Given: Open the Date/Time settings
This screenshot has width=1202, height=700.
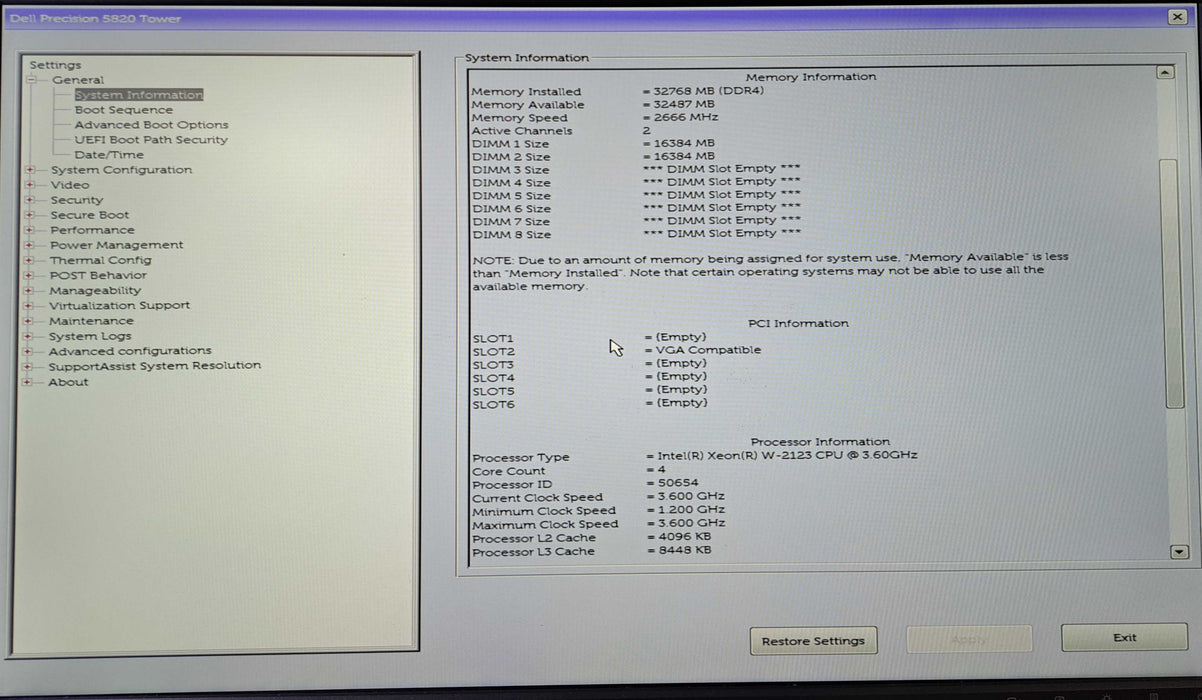Looking at the screenshot, I should [x=111, y=154].
